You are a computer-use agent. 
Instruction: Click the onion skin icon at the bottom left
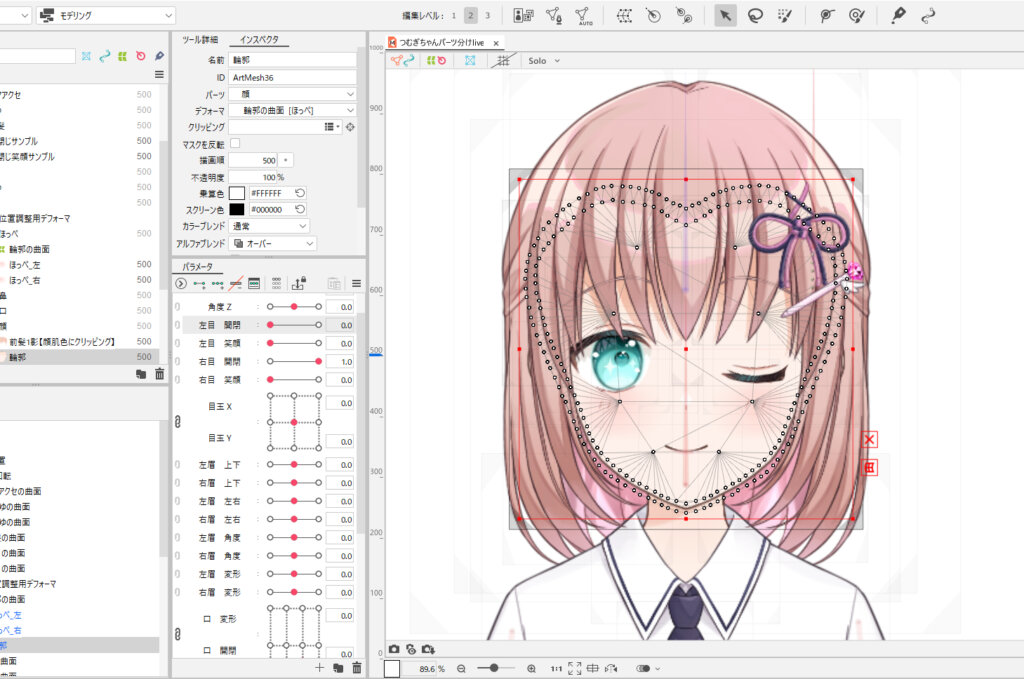[x=412, y=650]
